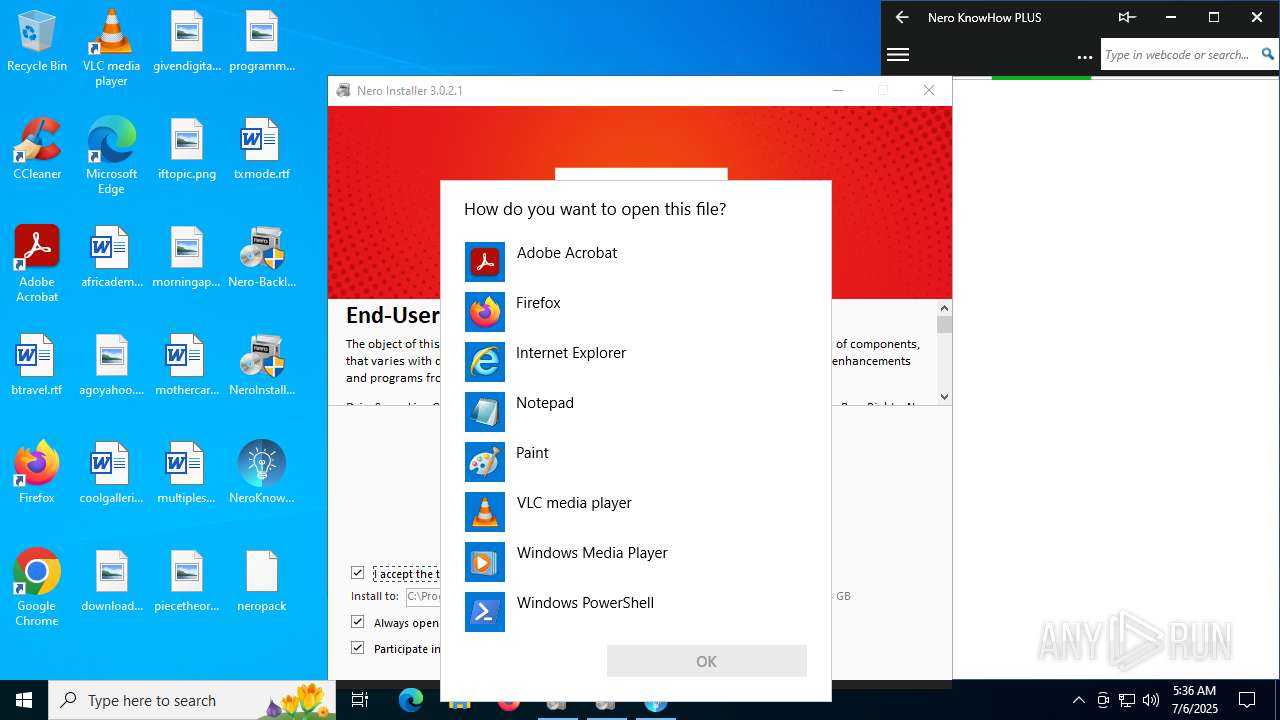Select the VLC media player desktop shortcut
The height and width of the screenshot is (720, 1280).
coord(111,48)
